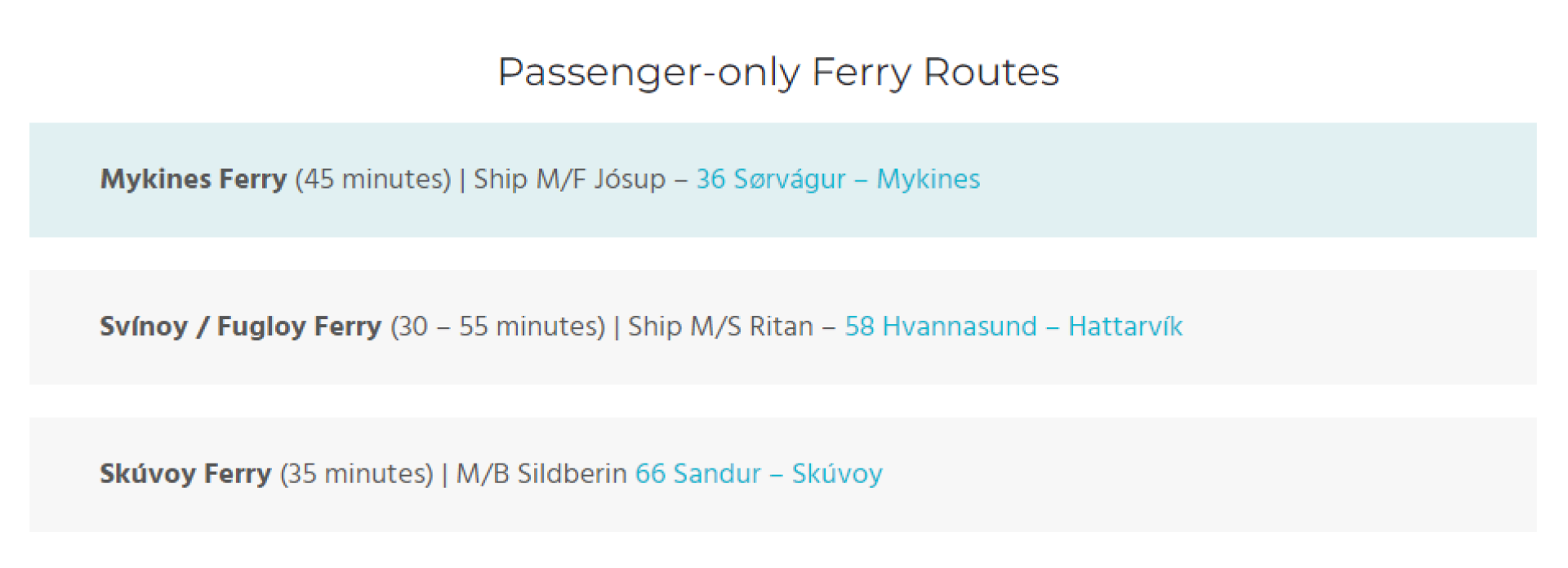Open the 58 Hvannasund – Hattarvík route link
The width and height of the screenshot is (1568, 568).
click(x=1013, y=326)
